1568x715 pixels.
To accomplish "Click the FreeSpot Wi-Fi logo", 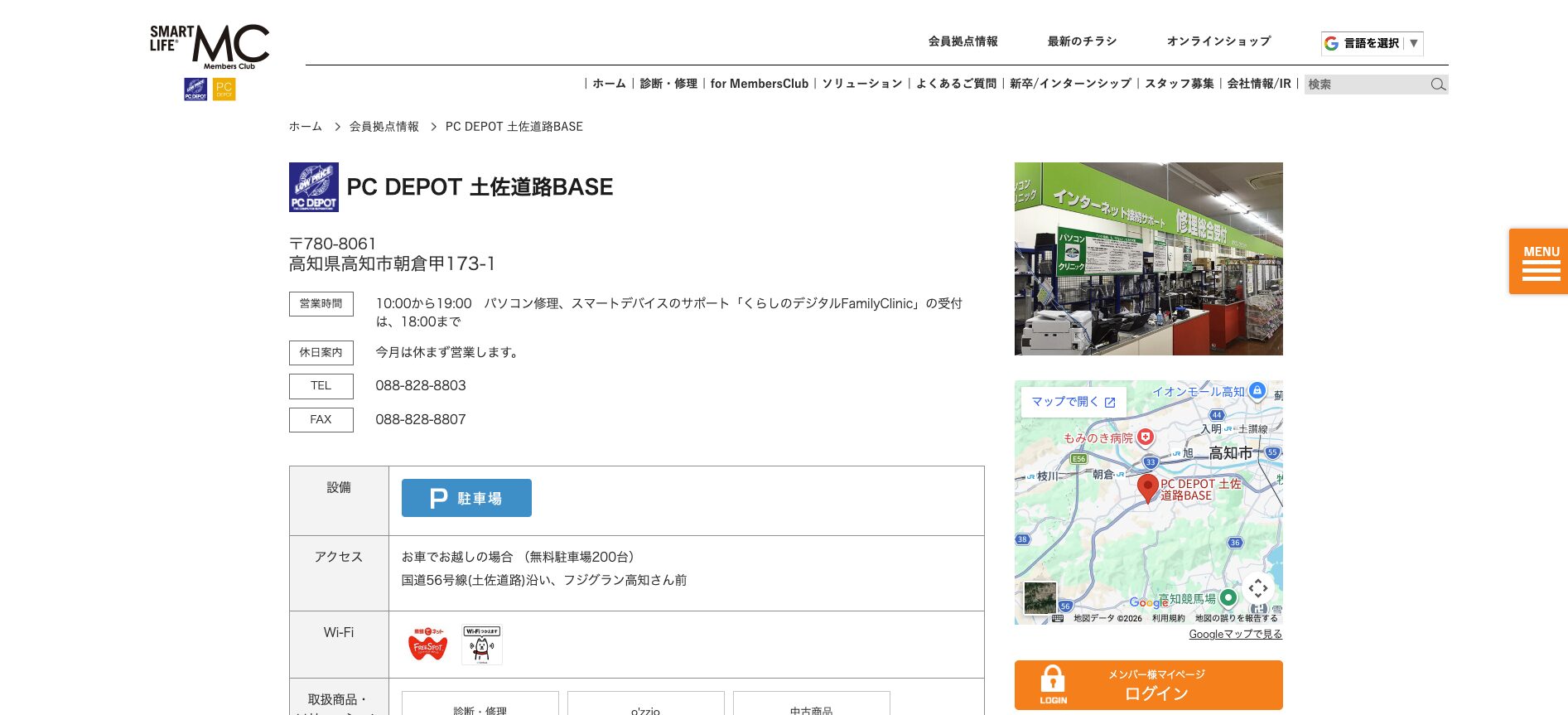I will click(x=428, y=645).
